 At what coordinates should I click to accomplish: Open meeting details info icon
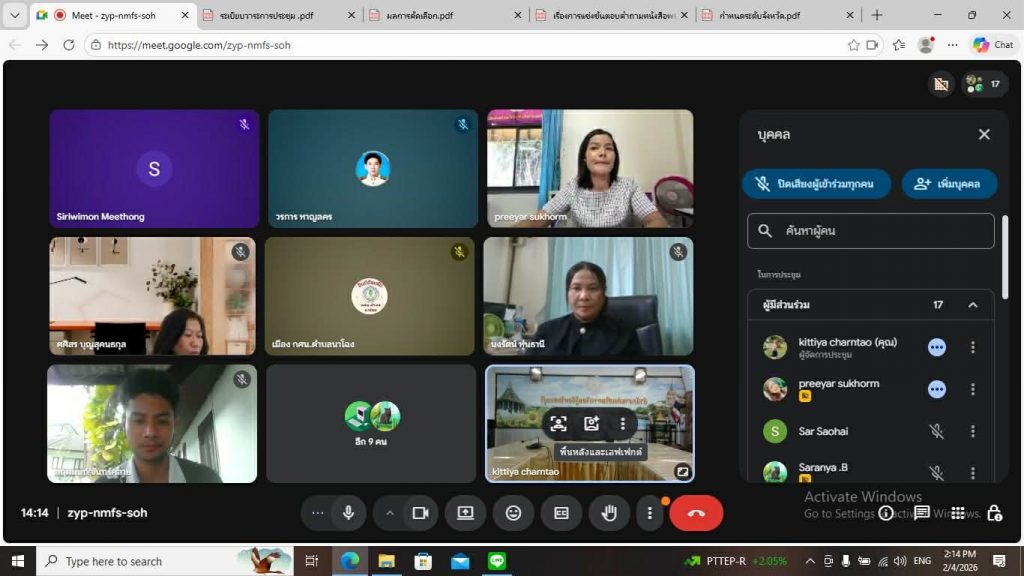pos(885,513)
